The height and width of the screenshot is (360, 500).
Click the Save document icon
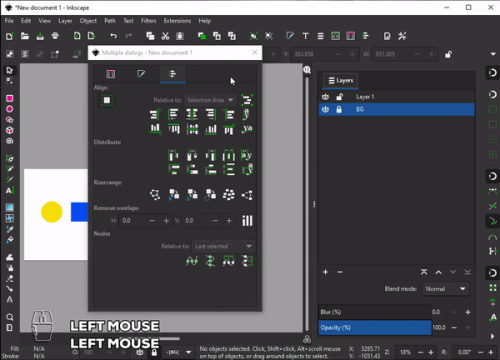(x=40, y=36)
